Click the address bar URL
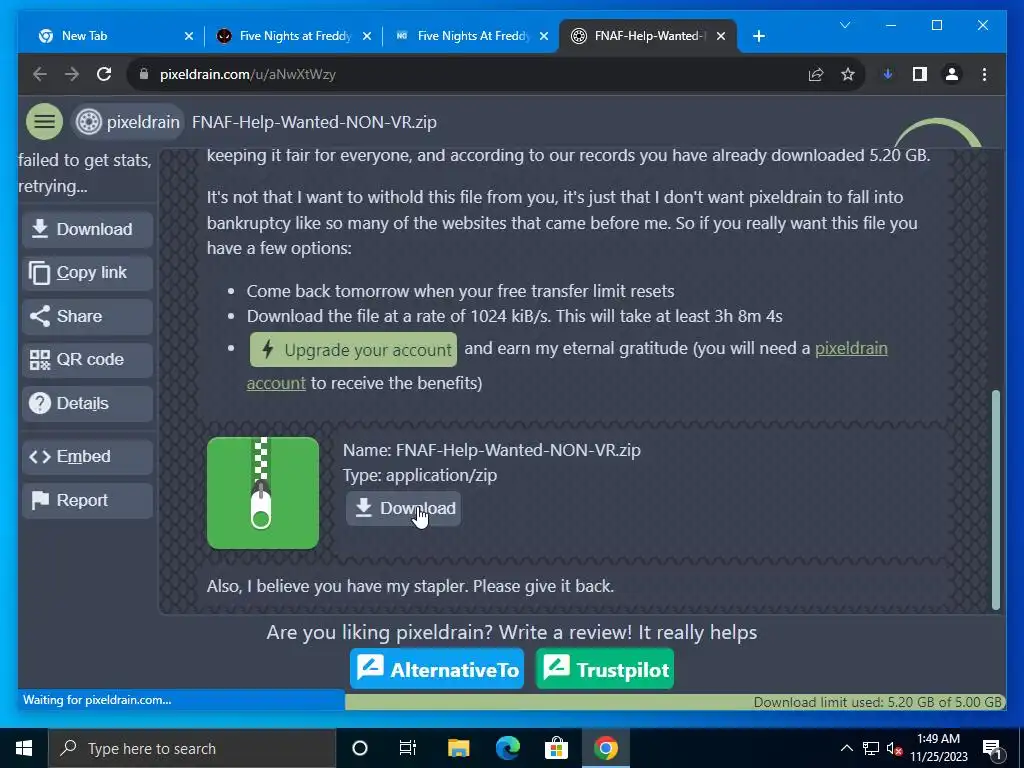 click(x=248, y=74)
